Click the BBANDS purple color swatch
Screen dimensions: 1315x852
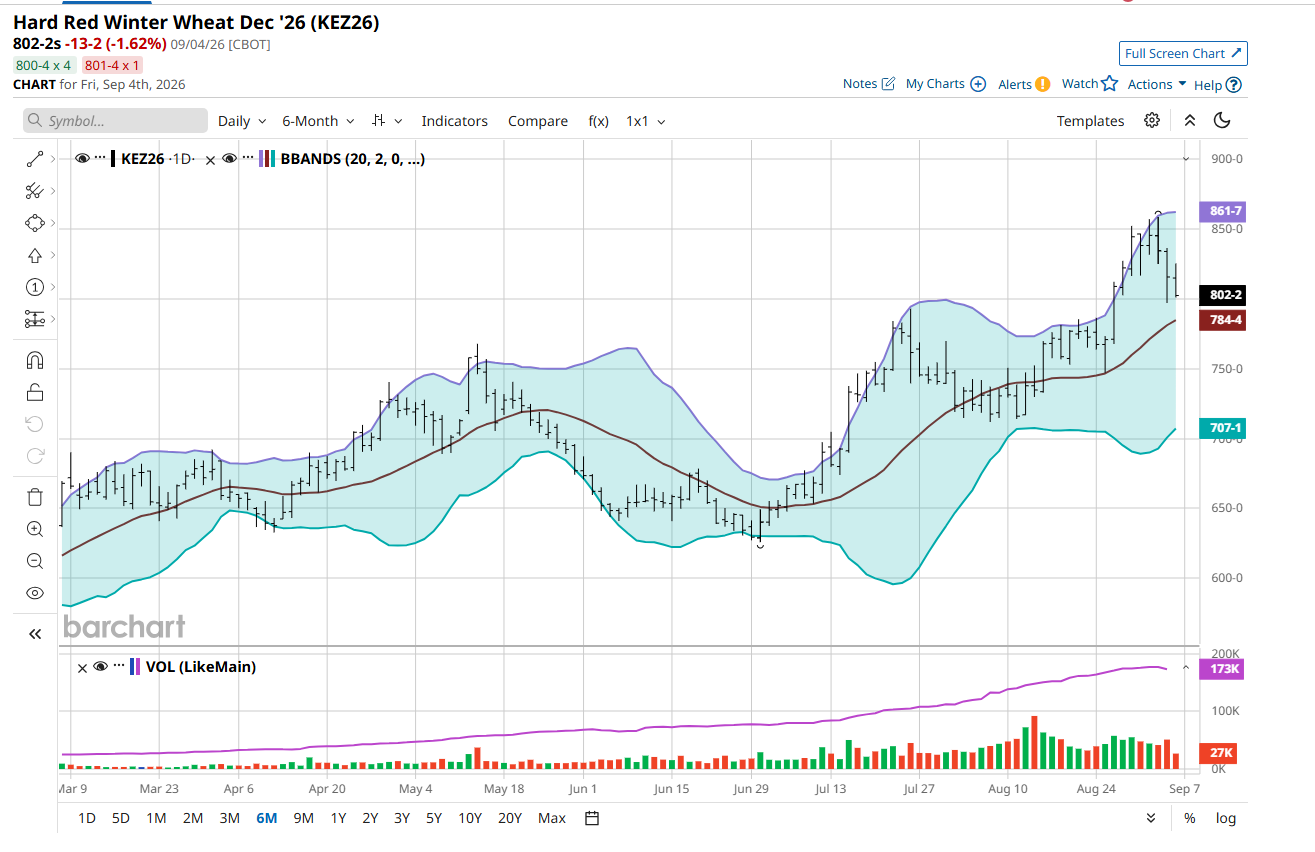pyautogui.click(x=263, y=158)
